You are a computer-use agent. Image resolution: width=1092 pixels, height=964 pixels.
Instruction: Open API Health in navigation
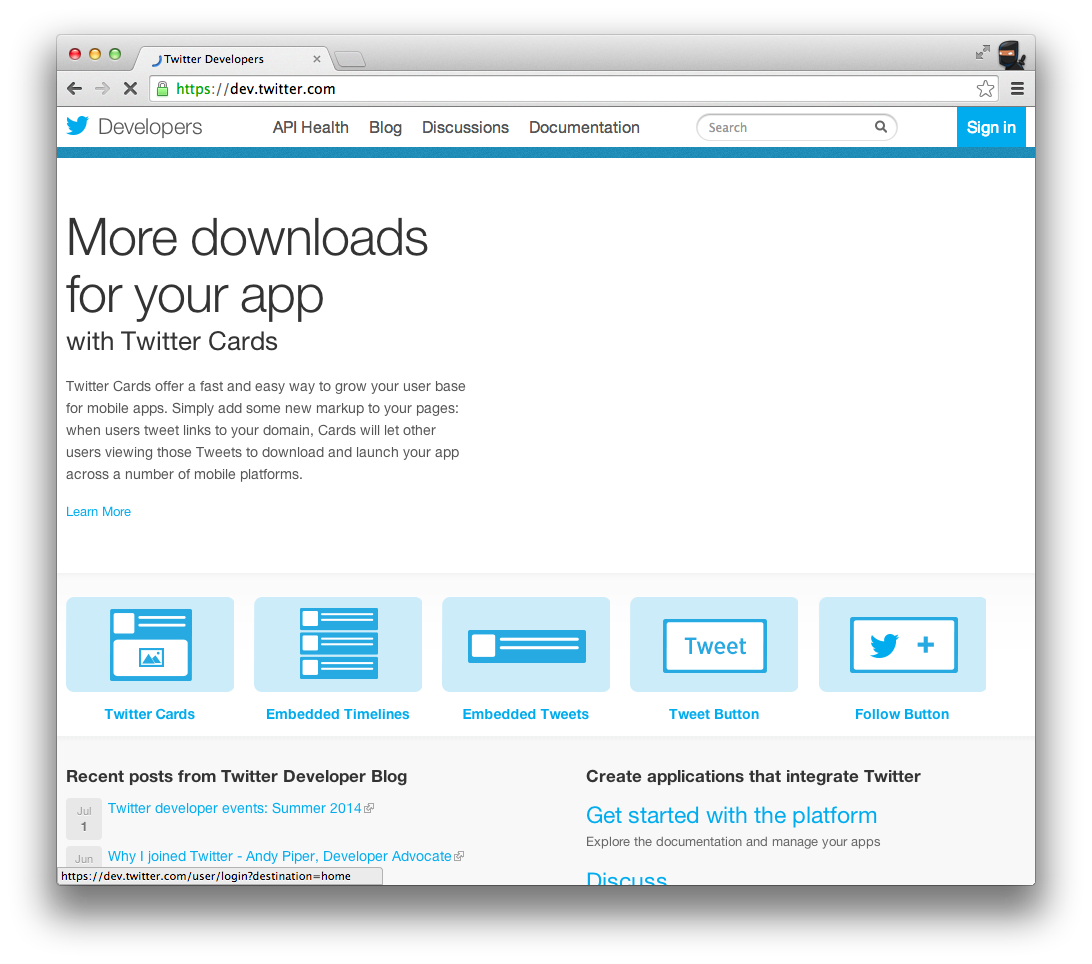(x=311, y=127)
